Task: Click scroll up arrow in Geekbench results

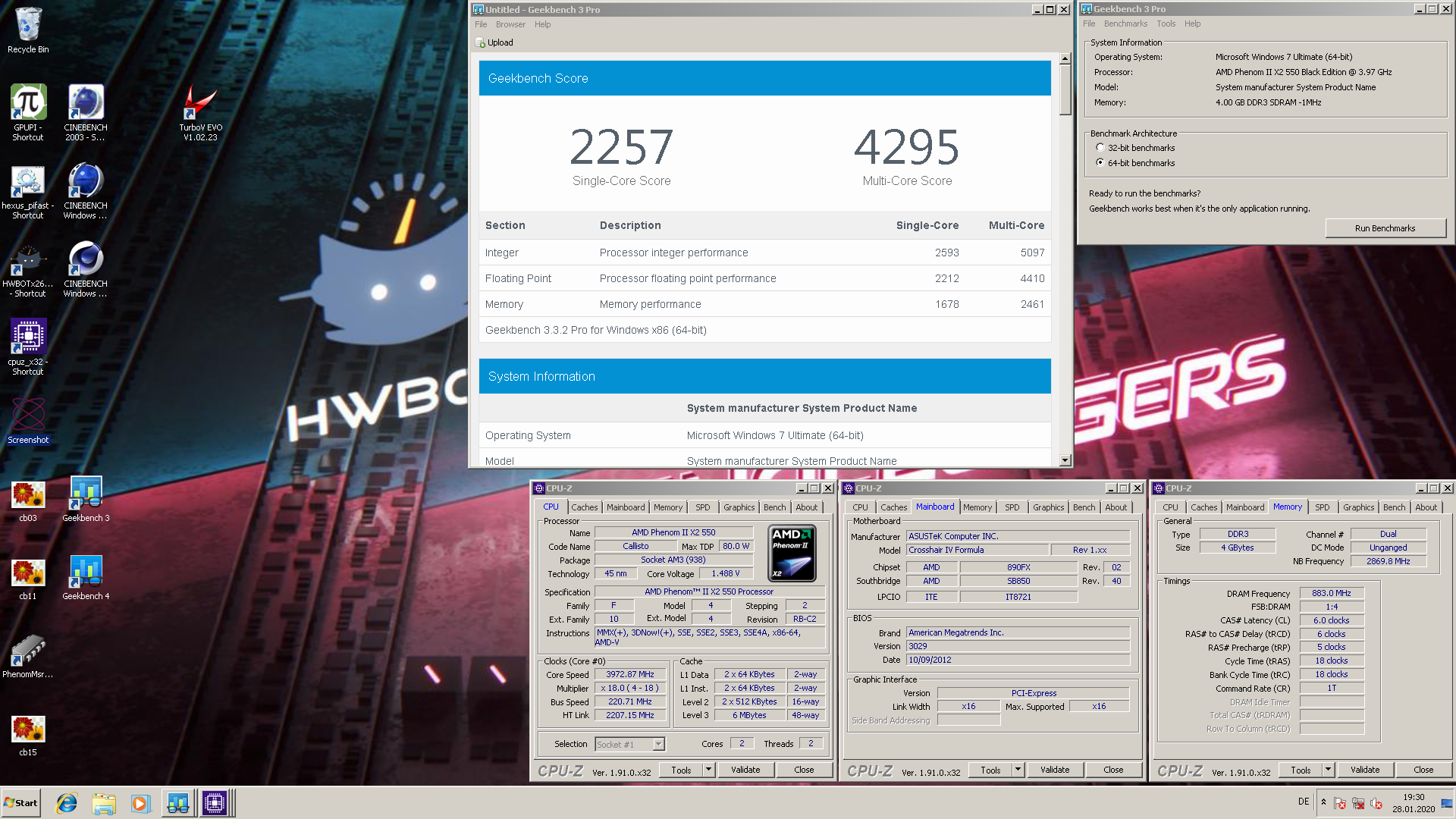Action: [1065, 58]
